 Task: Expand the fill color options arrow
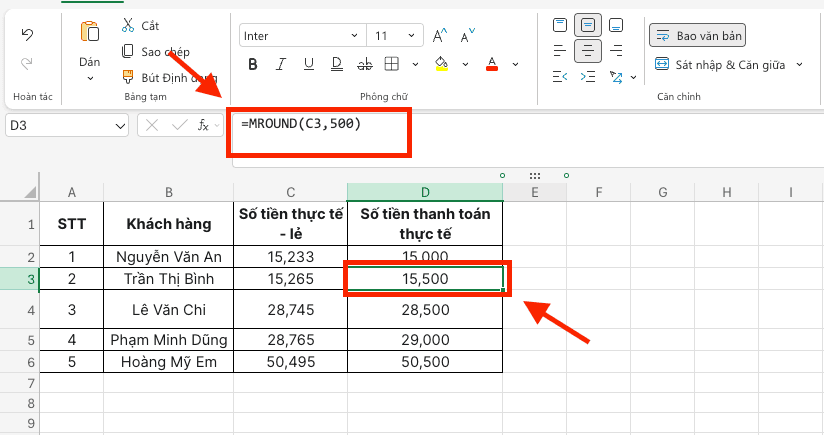465,64
